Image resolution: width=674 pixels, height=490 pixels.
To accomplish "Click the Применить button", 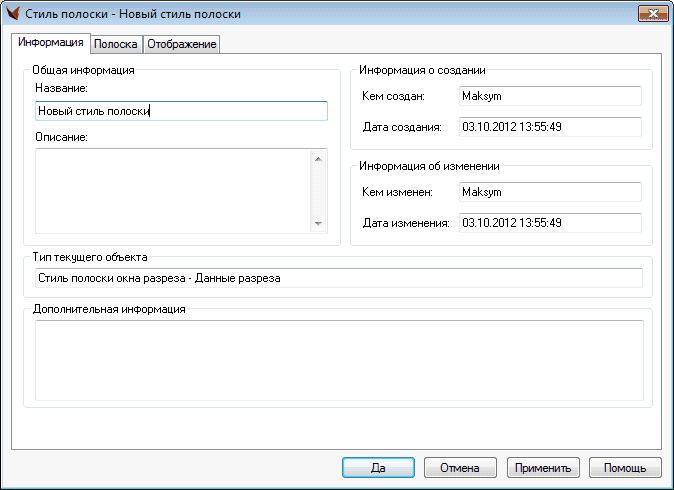I will click(544, 467).
